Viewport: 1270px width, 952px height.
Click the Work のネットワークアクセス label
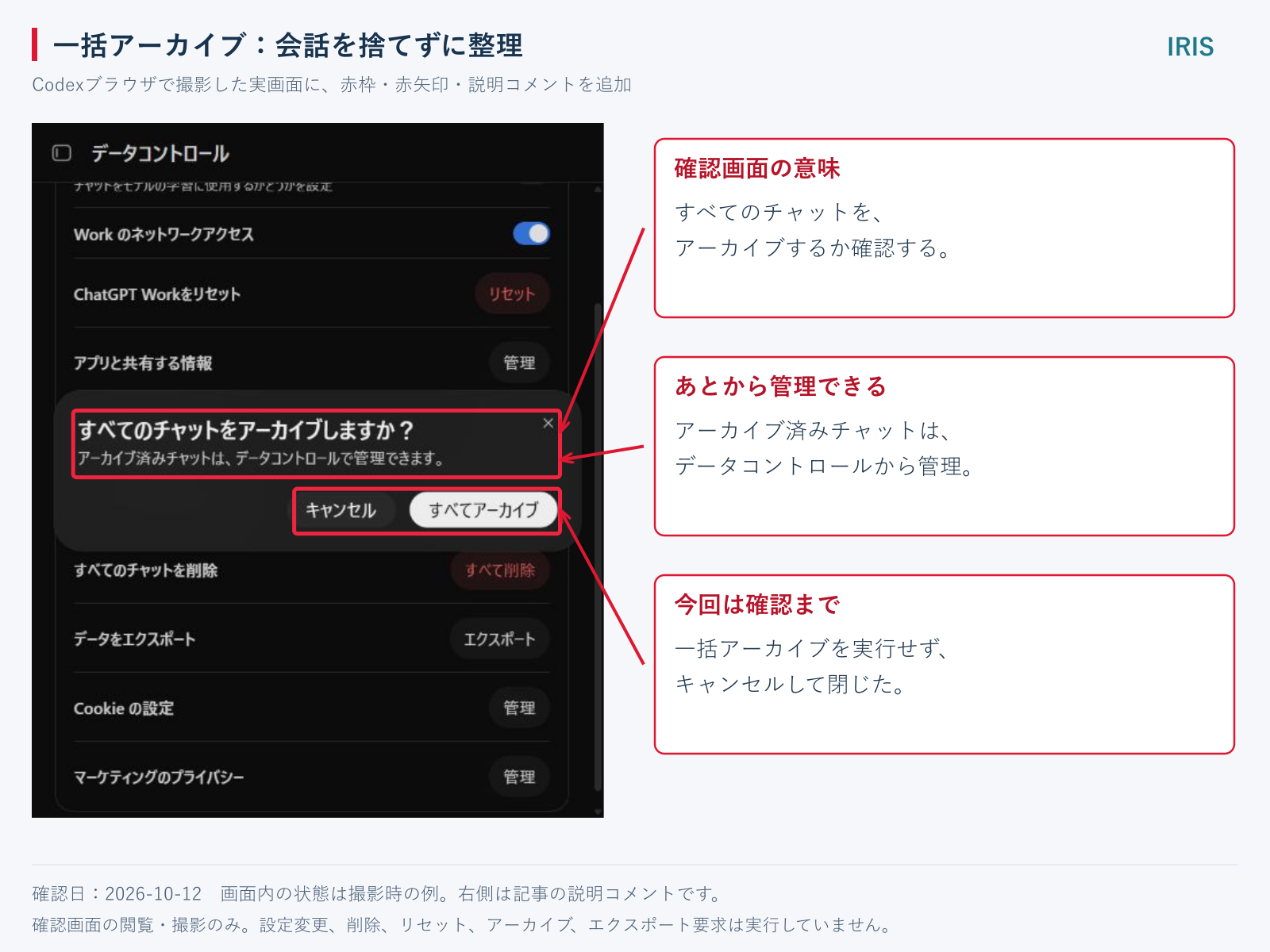click(x=164, y=235)
